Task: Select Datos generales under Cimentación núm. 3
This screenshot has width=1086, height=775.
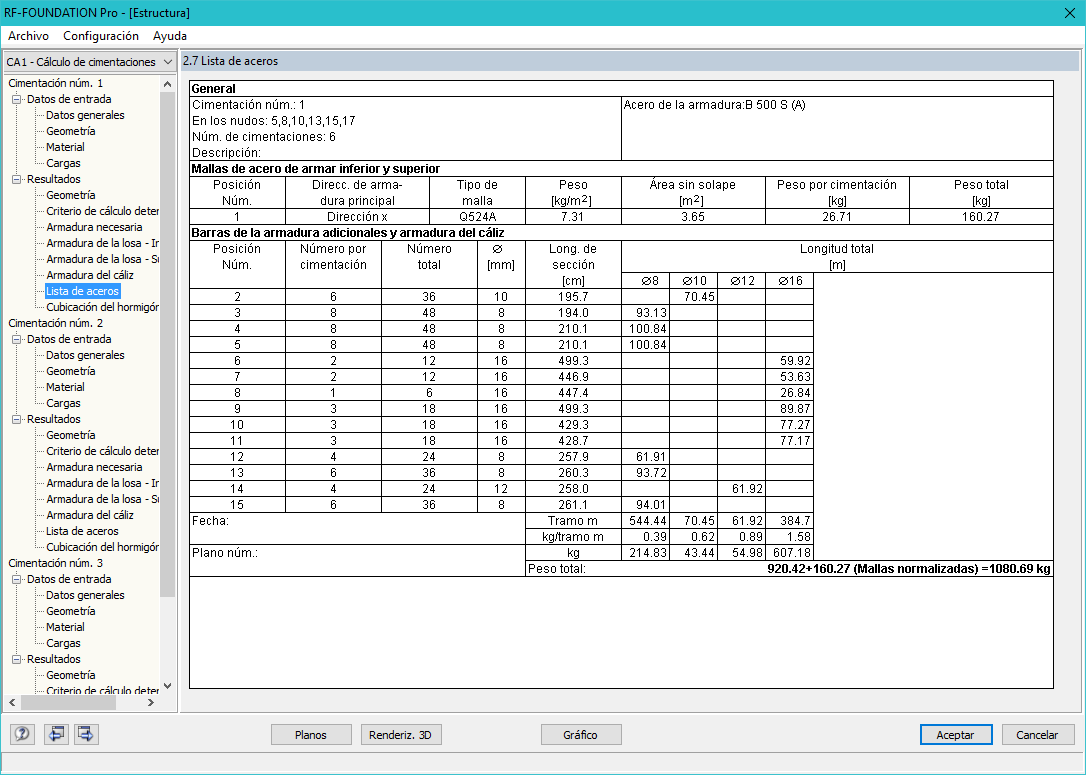Action: coord(85,595)
